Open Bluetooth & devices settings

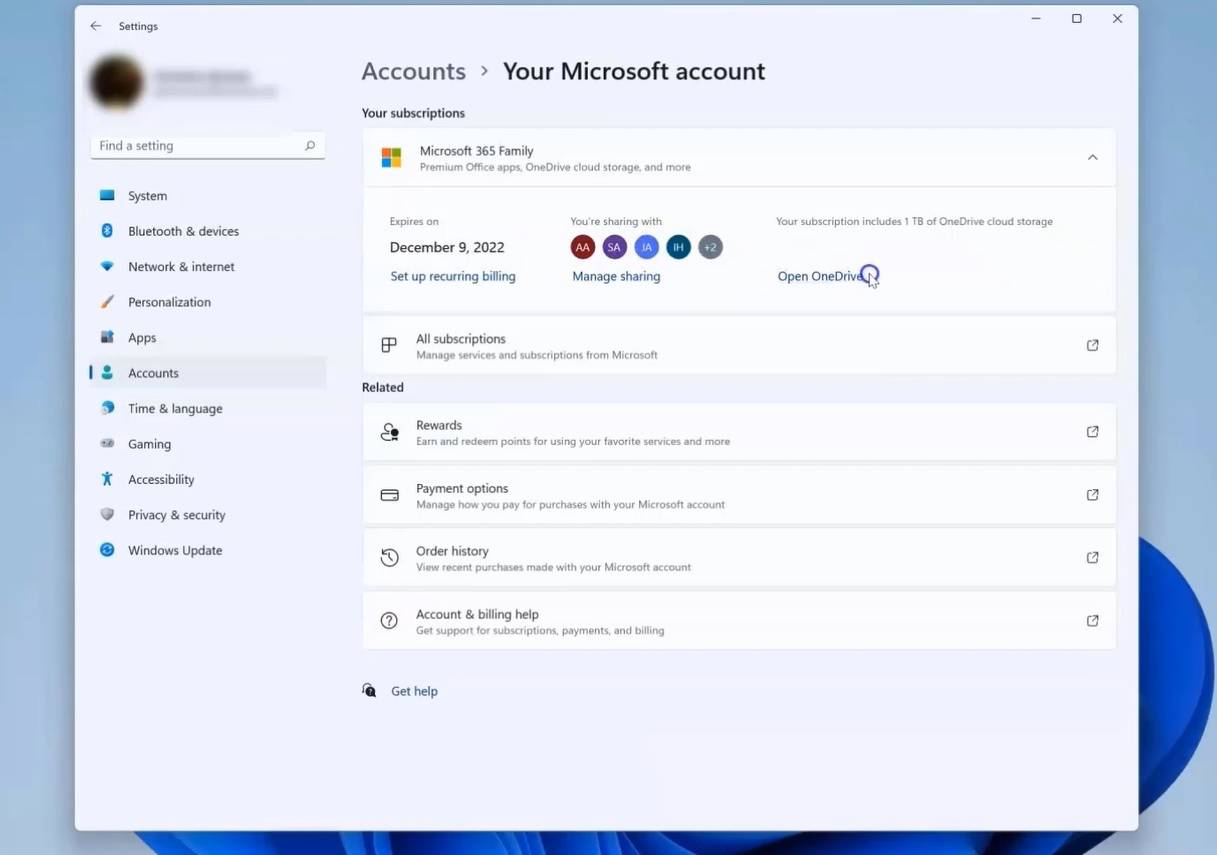(107, 230)
